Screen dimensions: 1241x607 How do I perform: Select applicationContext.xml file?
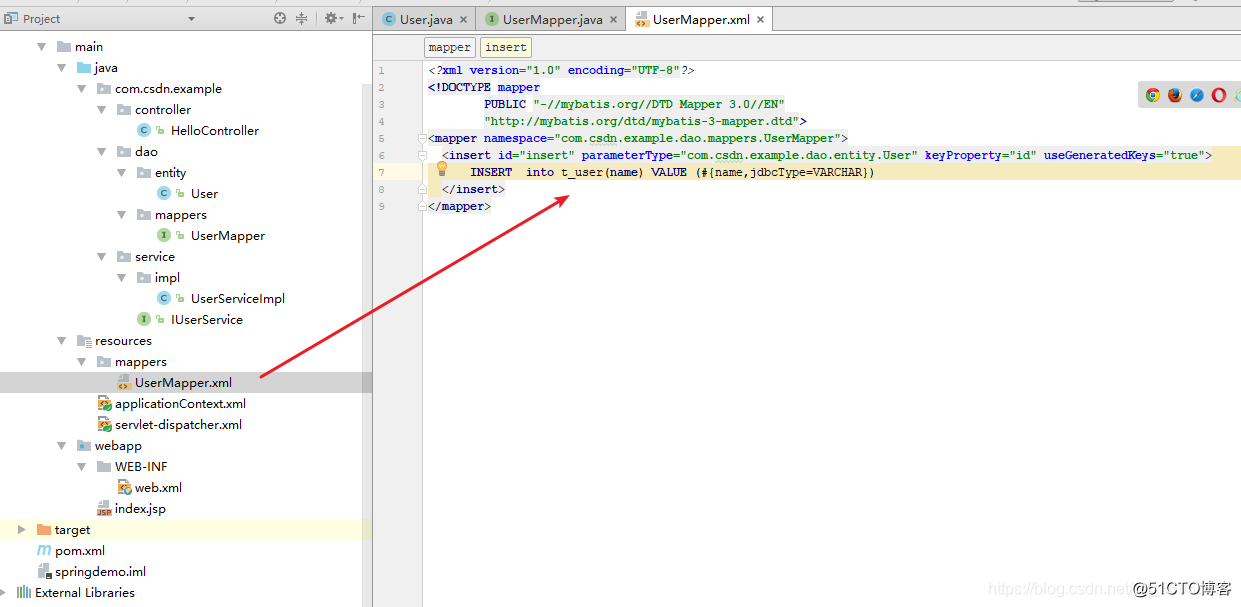(180, 404)
